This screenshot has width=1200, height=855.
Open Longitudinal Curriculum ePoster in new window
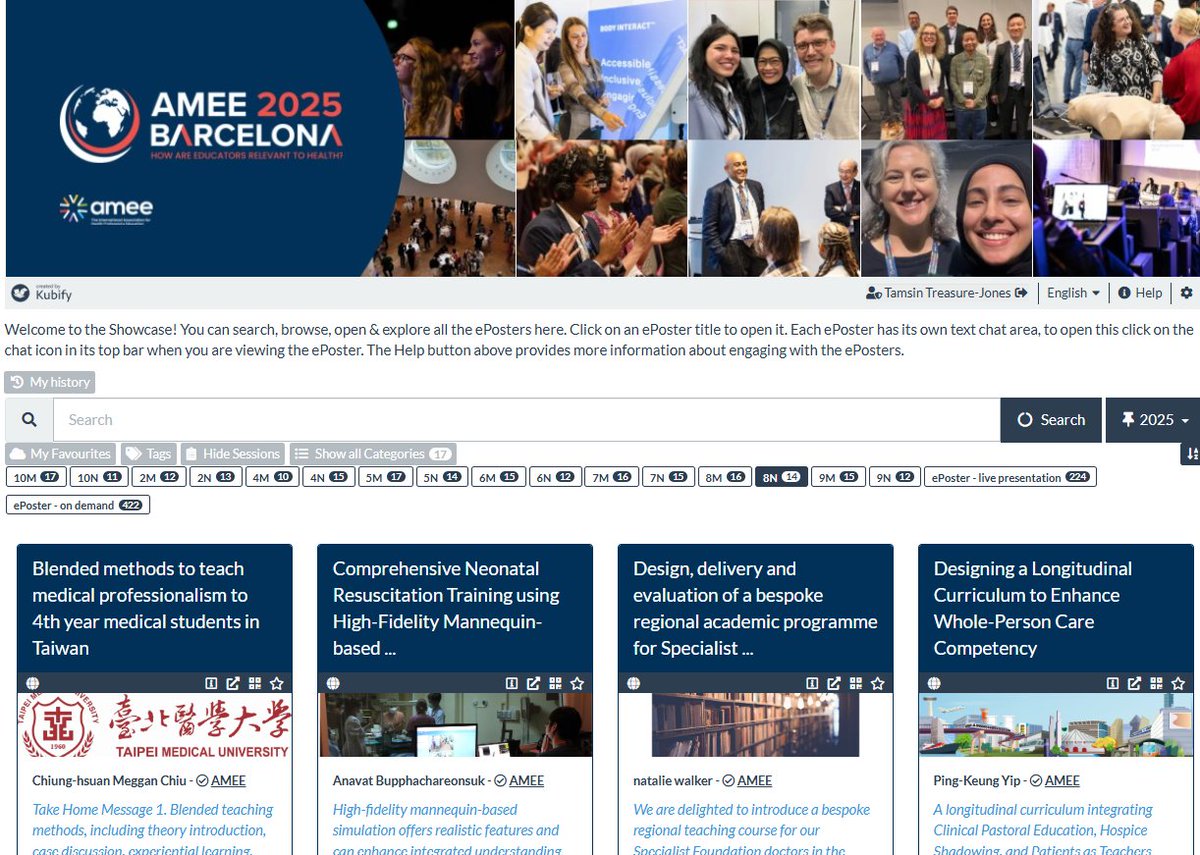click(x=1134, y=683)
